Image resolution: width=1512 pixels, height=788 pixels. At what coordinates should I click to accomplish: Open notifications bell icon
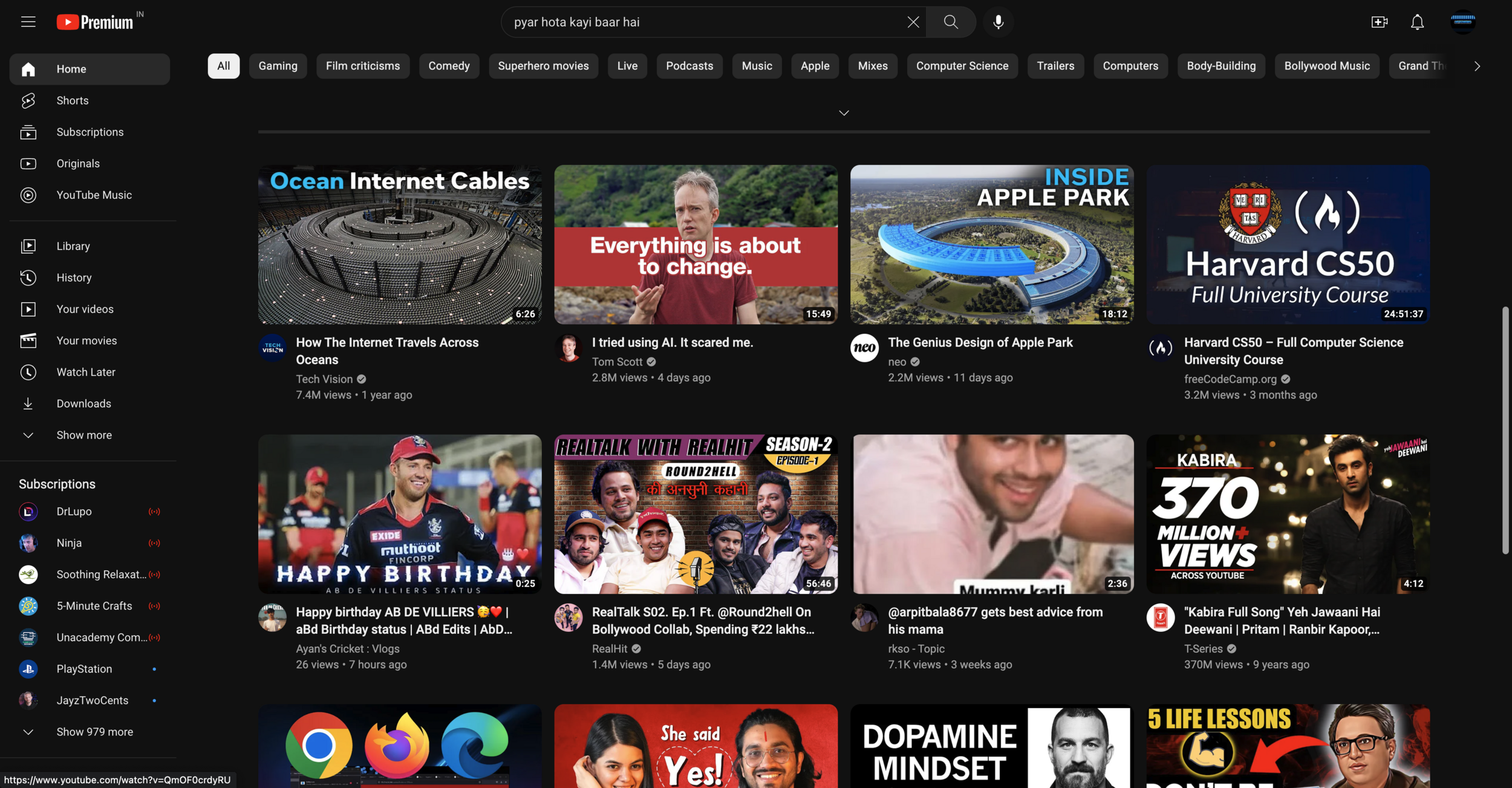pos(1417,22)
